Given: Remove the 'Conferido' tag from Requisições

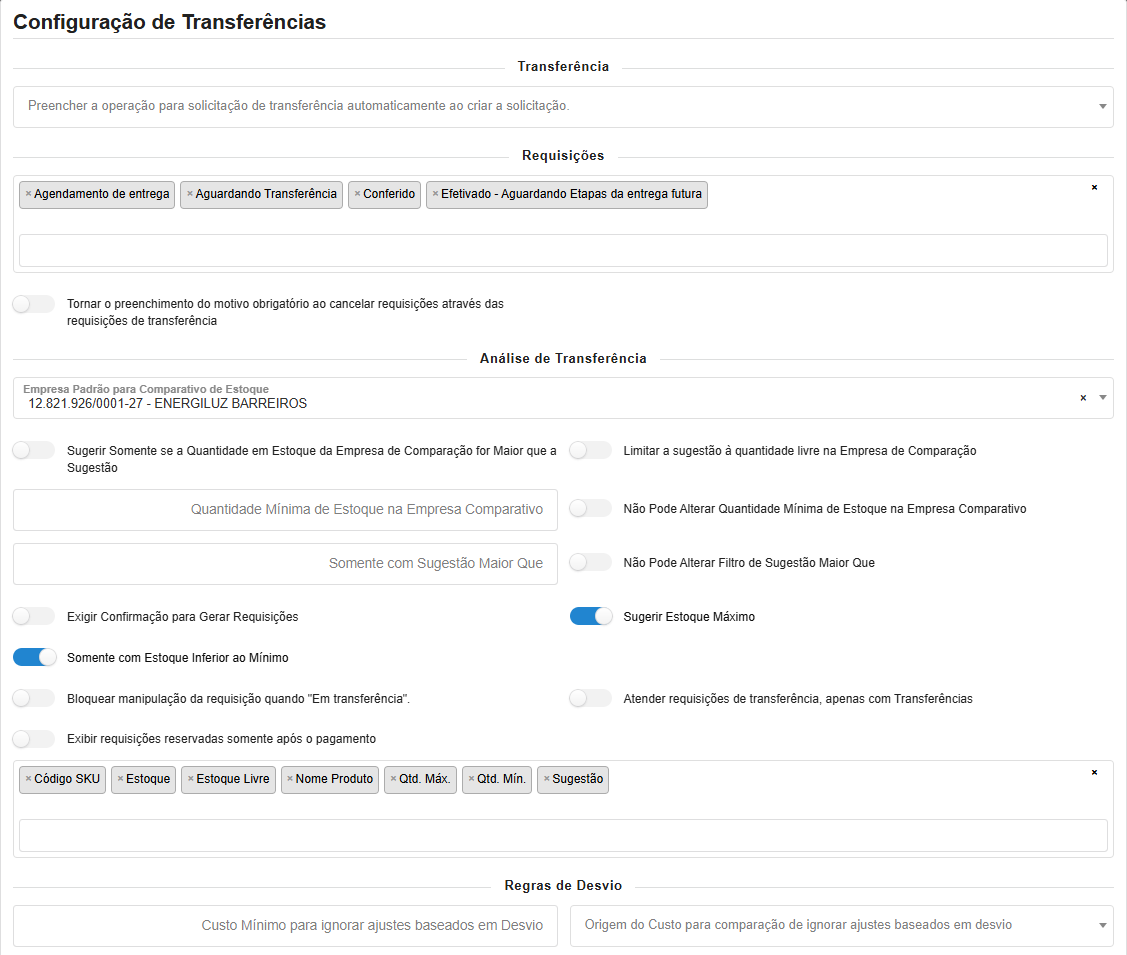Looking at the screenshot, I should [357, 194].
